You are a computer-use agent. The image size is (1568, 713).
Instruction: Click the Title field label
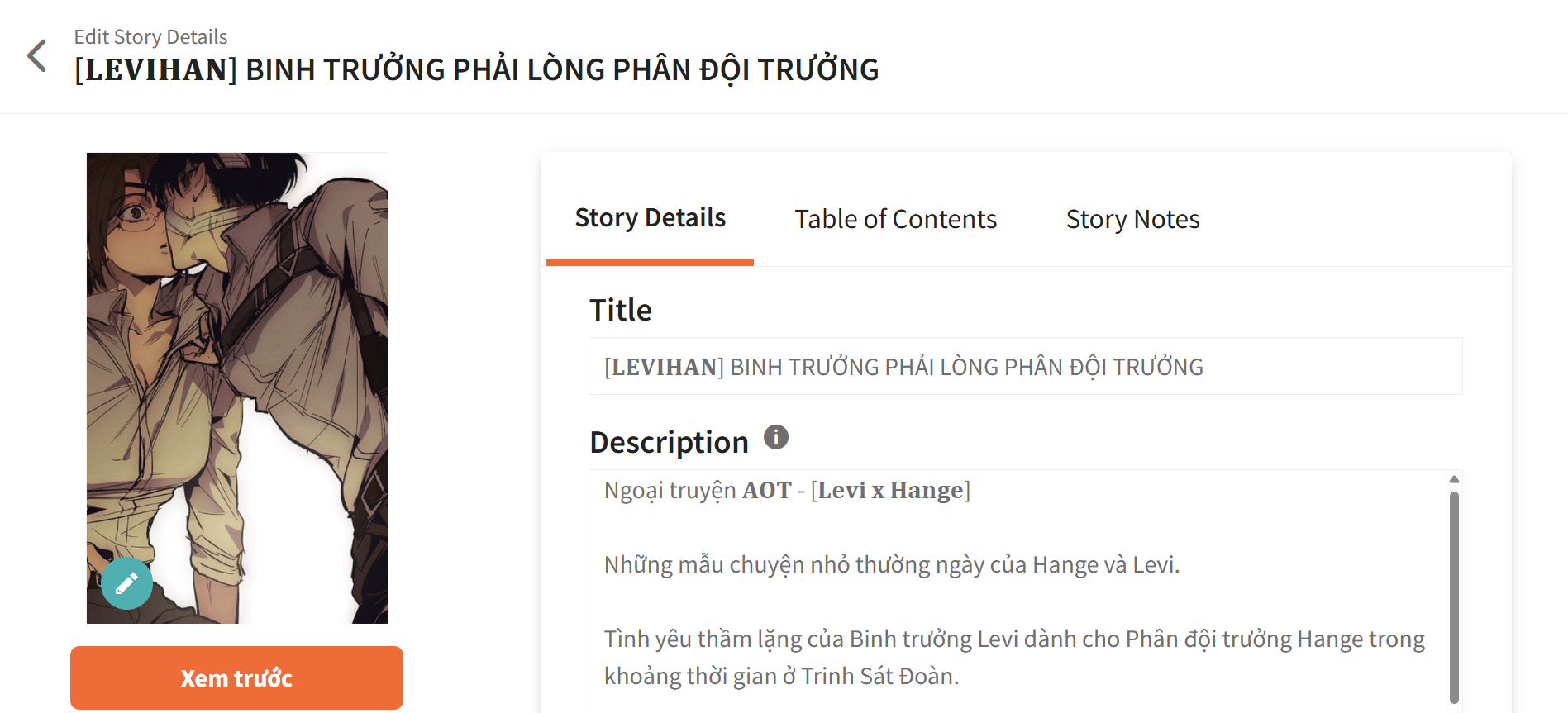(x=620, y=311)
